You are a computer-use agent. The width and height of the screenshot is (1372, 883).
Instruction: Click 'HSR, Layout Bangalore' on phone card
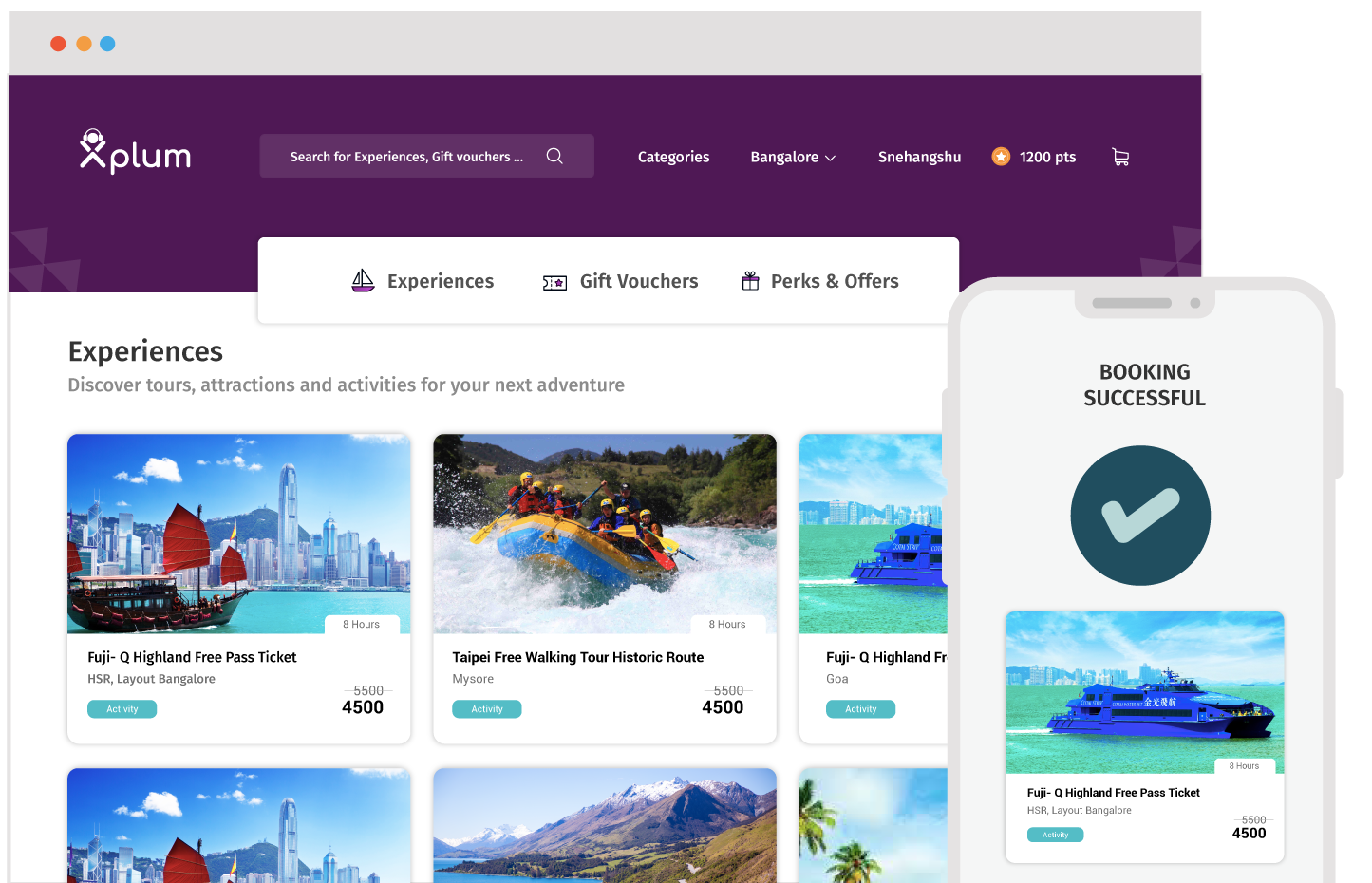(x=1079, y=811)
